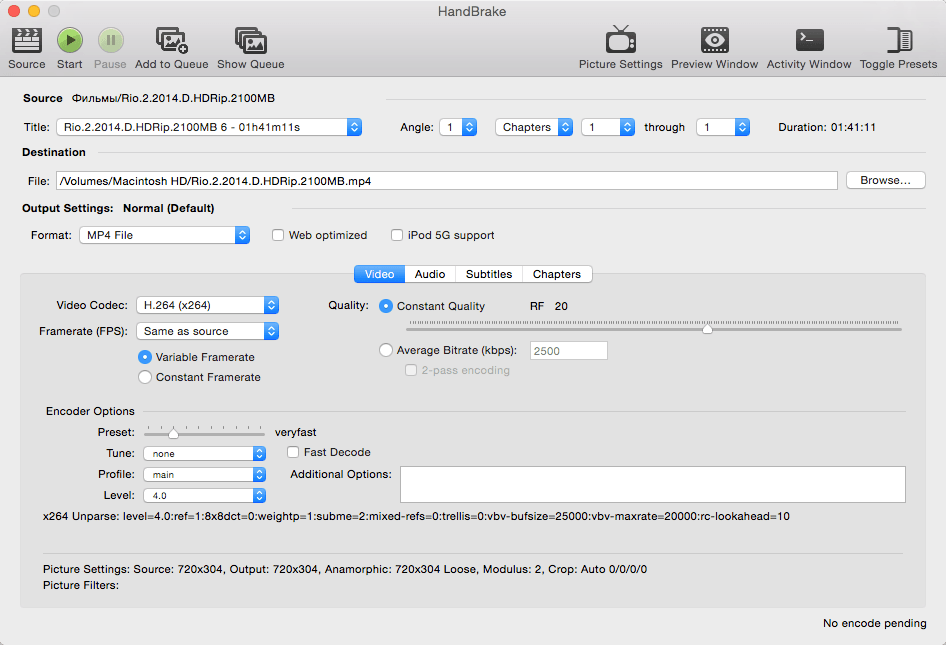
Task: Open the Tune dropdown
Action: [204, 453]
